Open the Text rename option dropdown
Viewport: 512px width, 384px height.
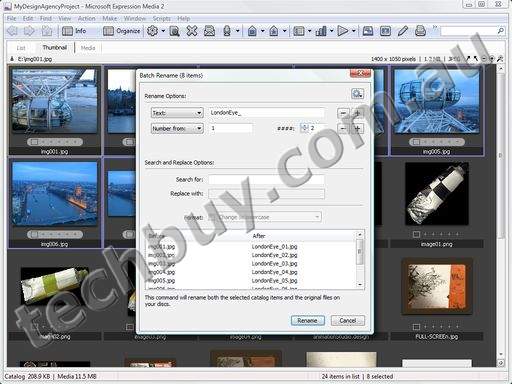[x=177, y=113]
